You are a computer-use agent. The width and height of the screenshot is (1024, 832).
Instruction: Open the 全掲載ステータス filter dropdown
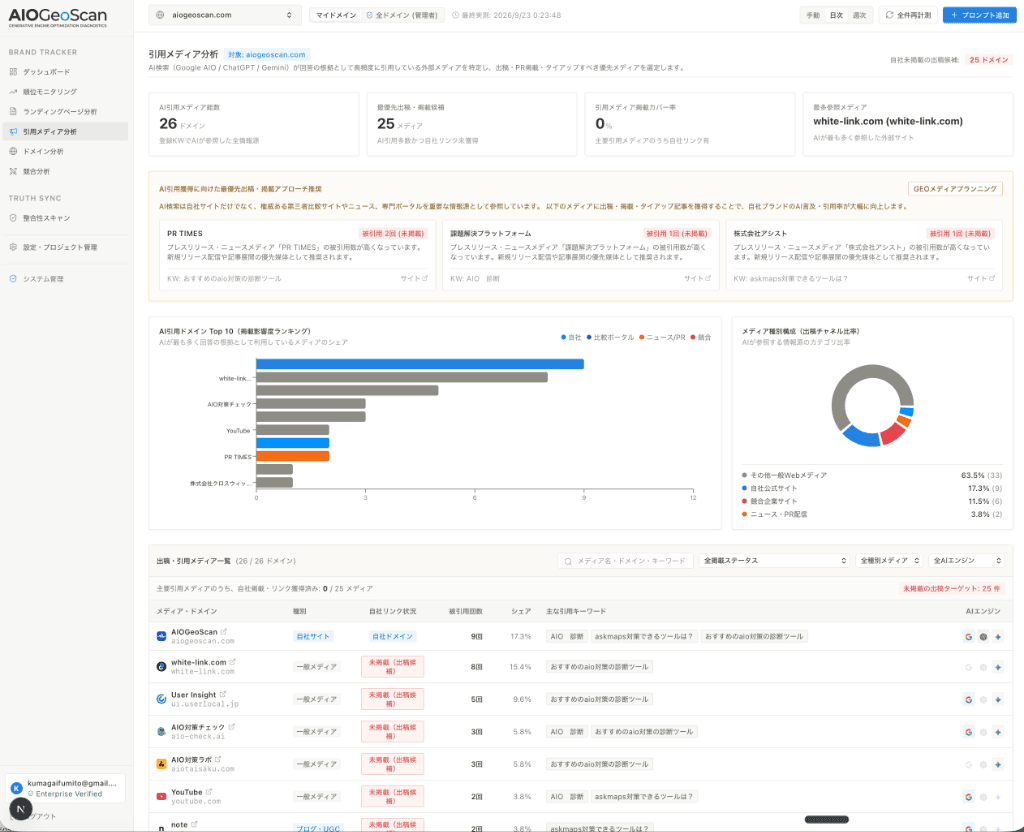pos(775,561)
